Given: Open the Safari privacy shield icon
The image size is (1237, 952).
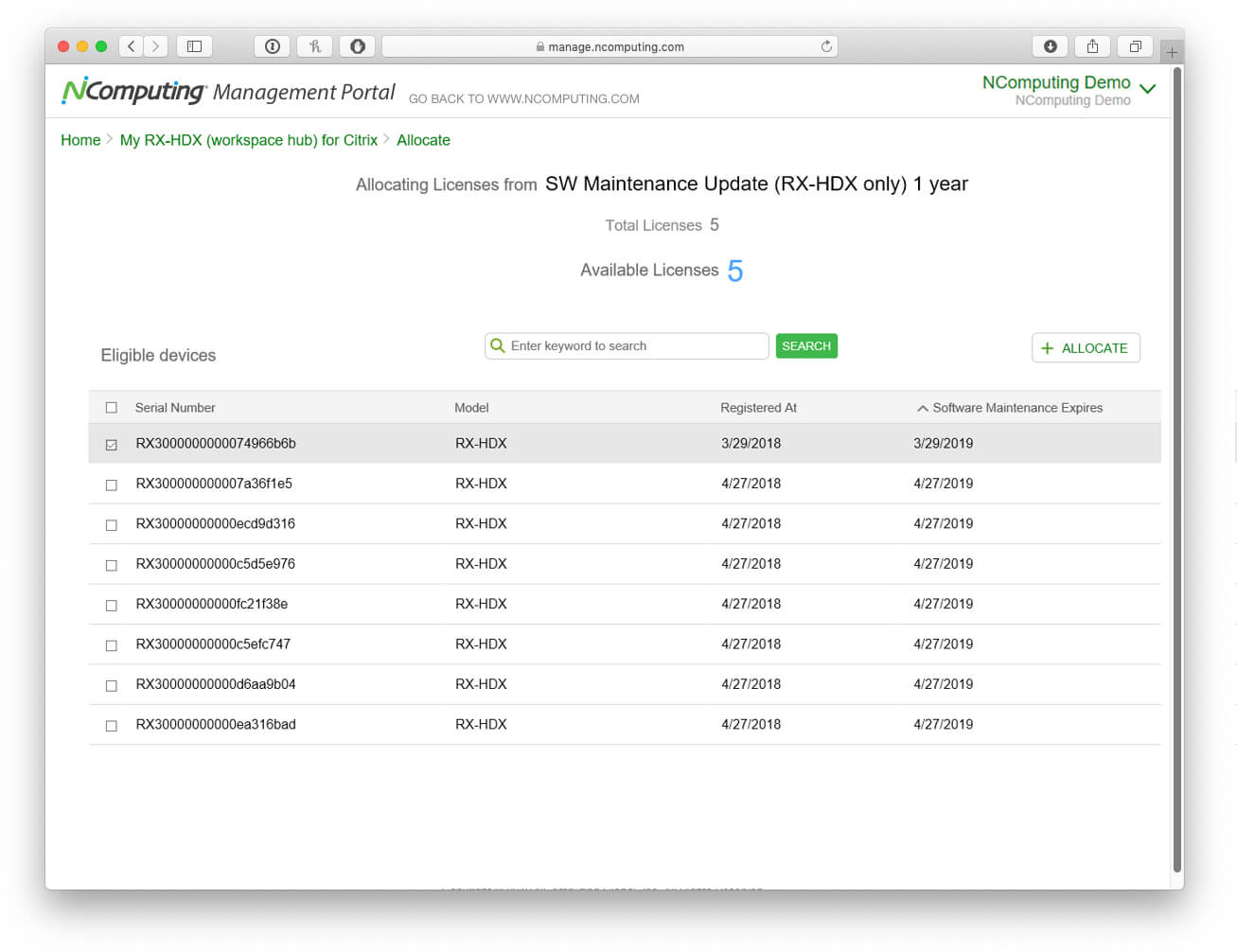Looking at the screenshot, I should tap(358, 46).
